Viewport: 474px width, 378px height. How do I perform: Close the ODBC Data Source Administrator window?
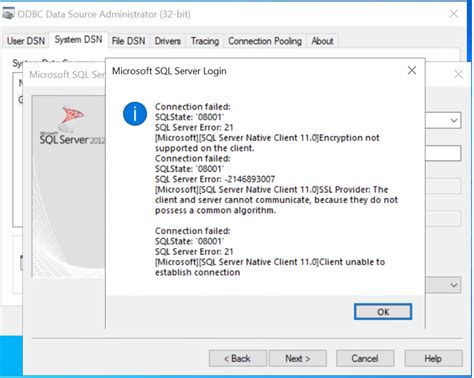453,14
